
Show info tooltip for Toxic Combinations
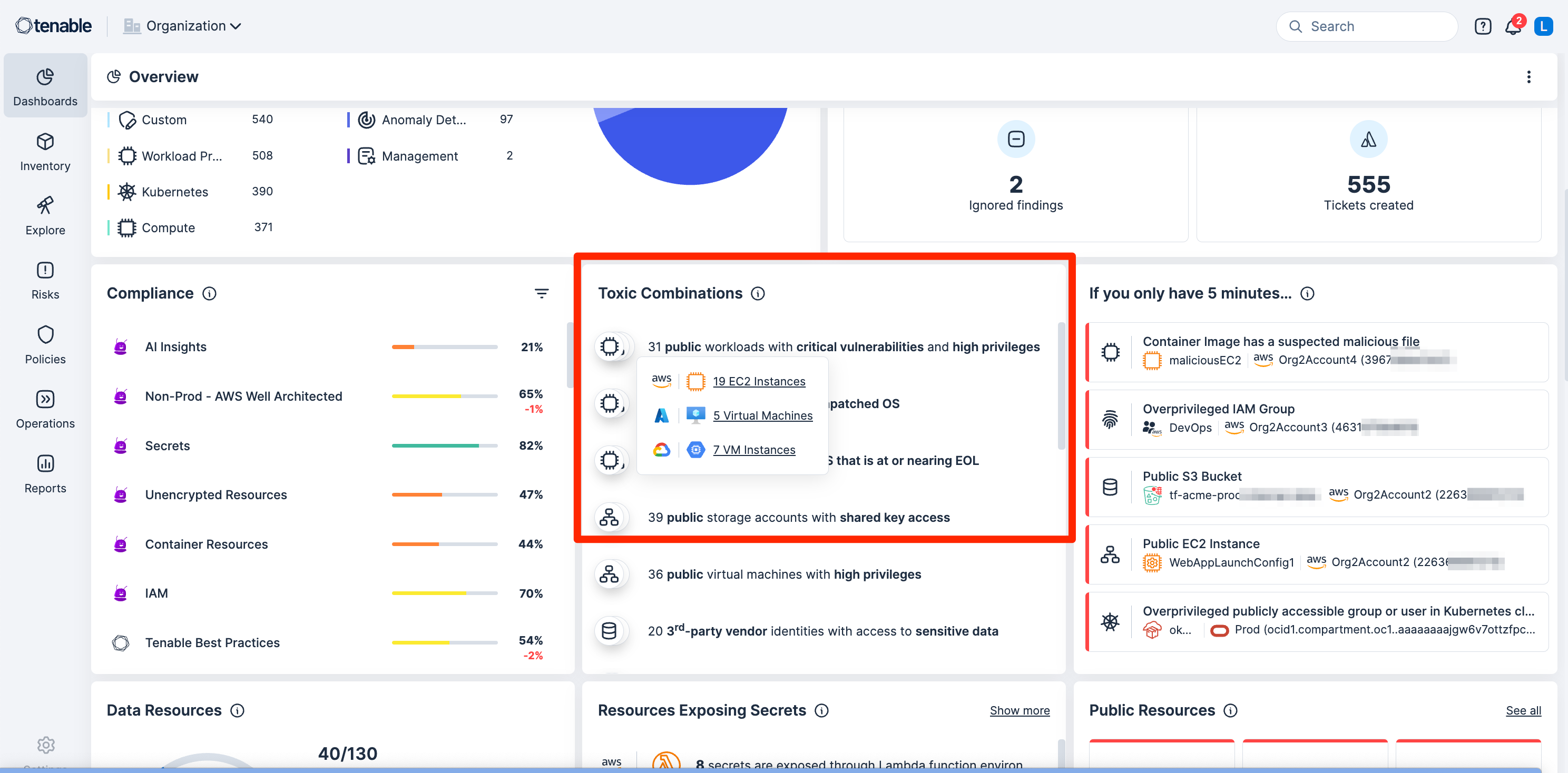pos(758,294)
